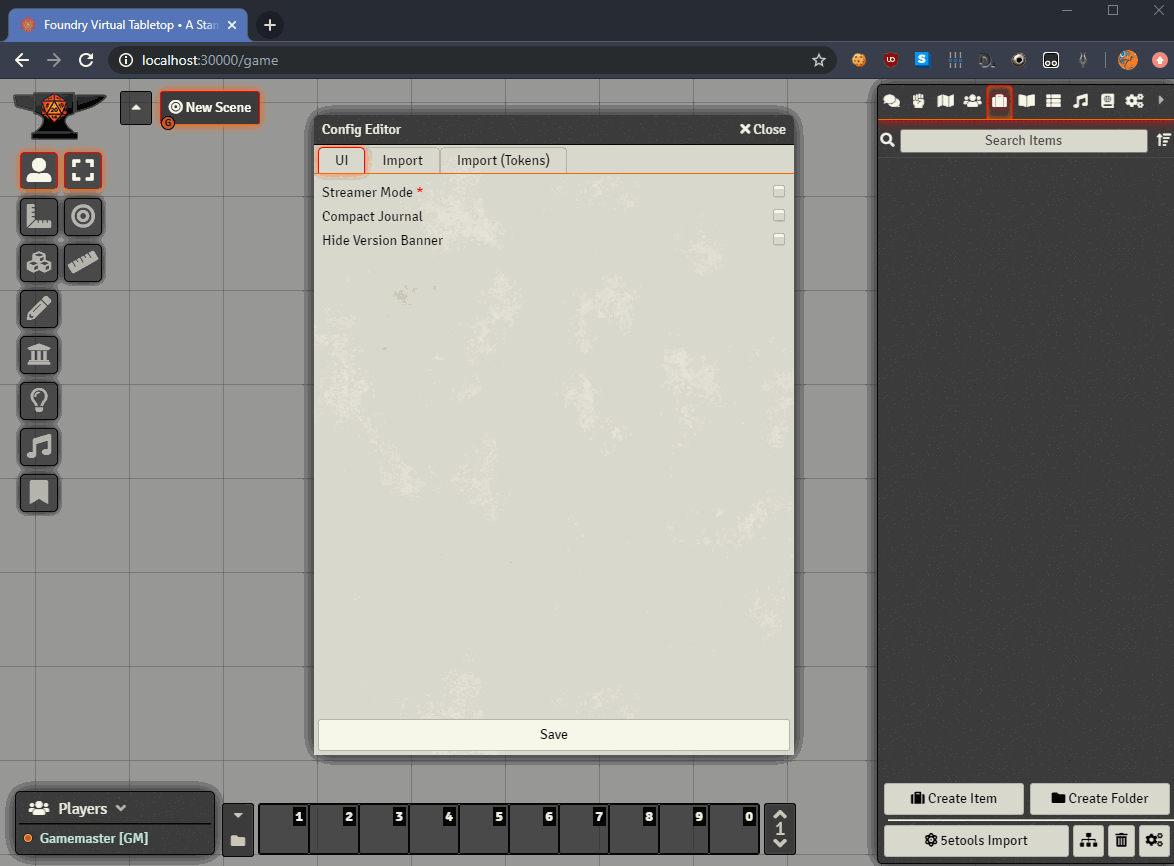Image resolution: width=1174 pixels, height=866 pixels.
Task: Open the Tiles controls cubes icon
Action: click(x=39, y=263)
